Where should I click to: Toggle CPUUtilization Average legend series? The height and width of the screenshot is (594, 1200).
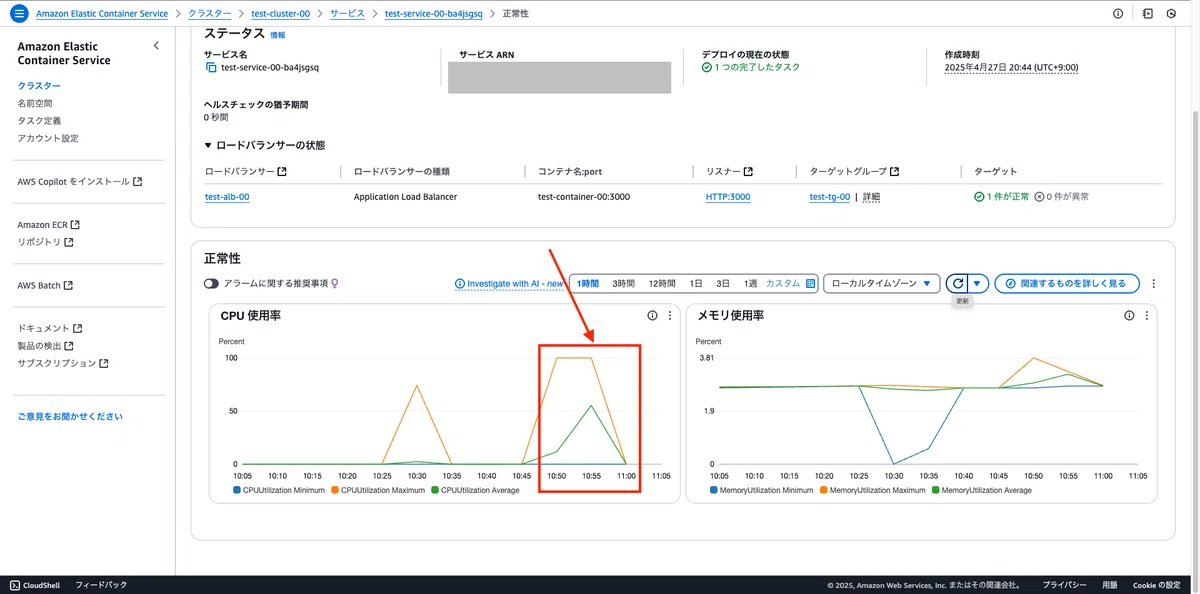pos(475,490)
